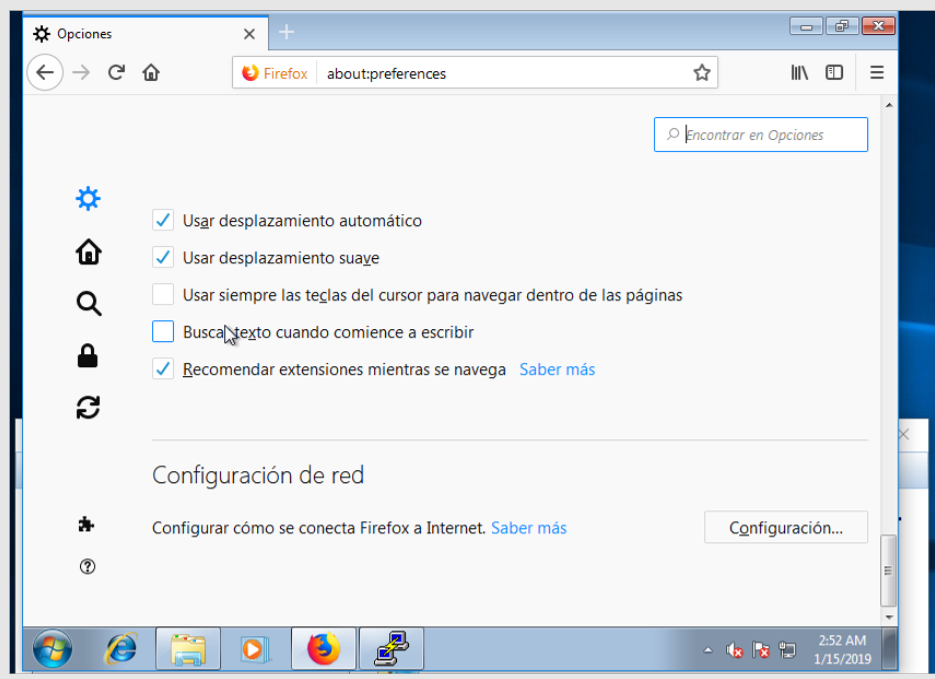This screenshot has width=935, height=679.
Task: Open the Home panel in sidebar
Action: 88,252
